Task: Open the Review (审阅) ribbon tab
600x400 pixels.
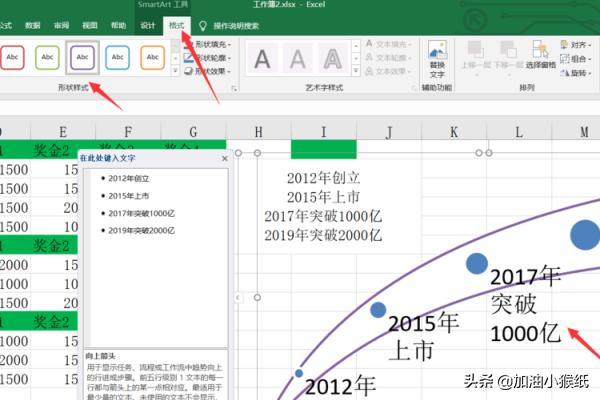Action: tap(61, 26)
